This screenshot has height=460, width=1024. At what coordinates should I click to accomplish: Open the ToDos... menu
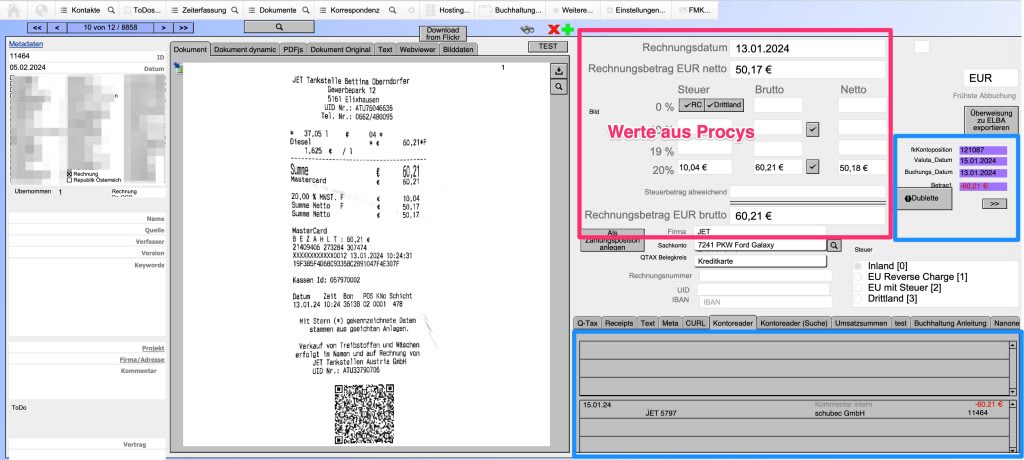pos(142,10)
